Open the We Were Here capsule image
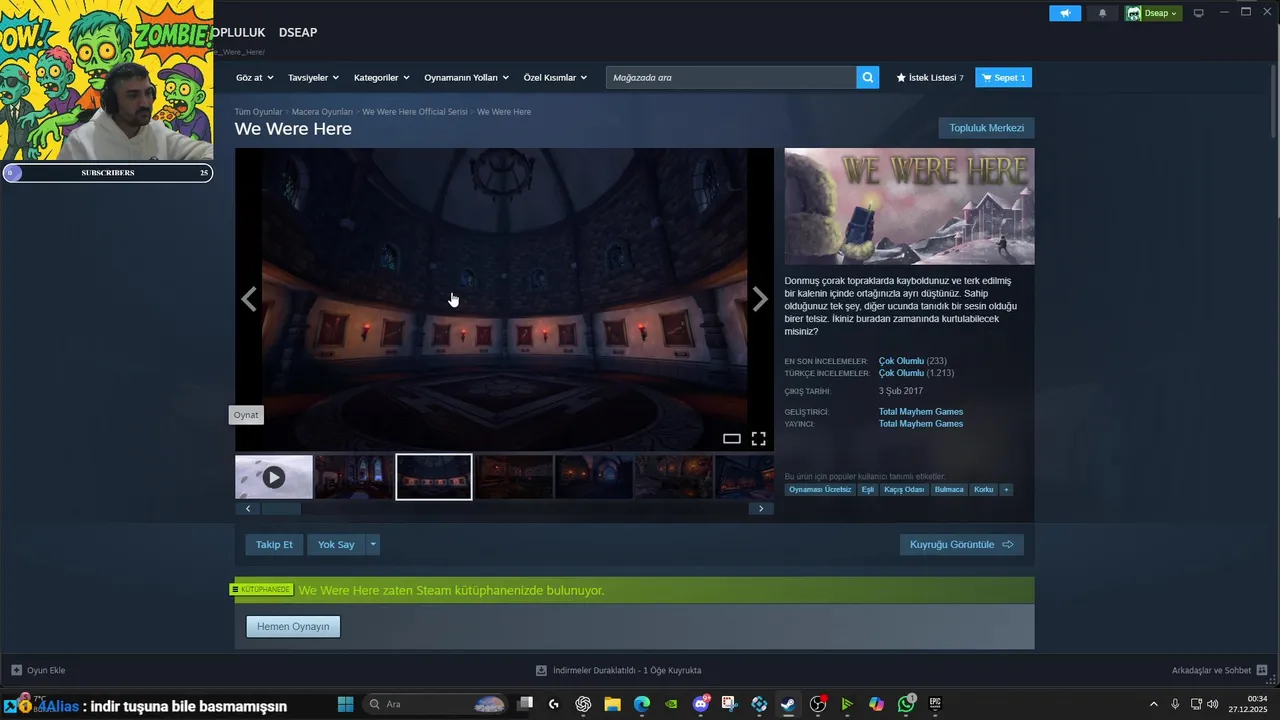 [909, 206]
